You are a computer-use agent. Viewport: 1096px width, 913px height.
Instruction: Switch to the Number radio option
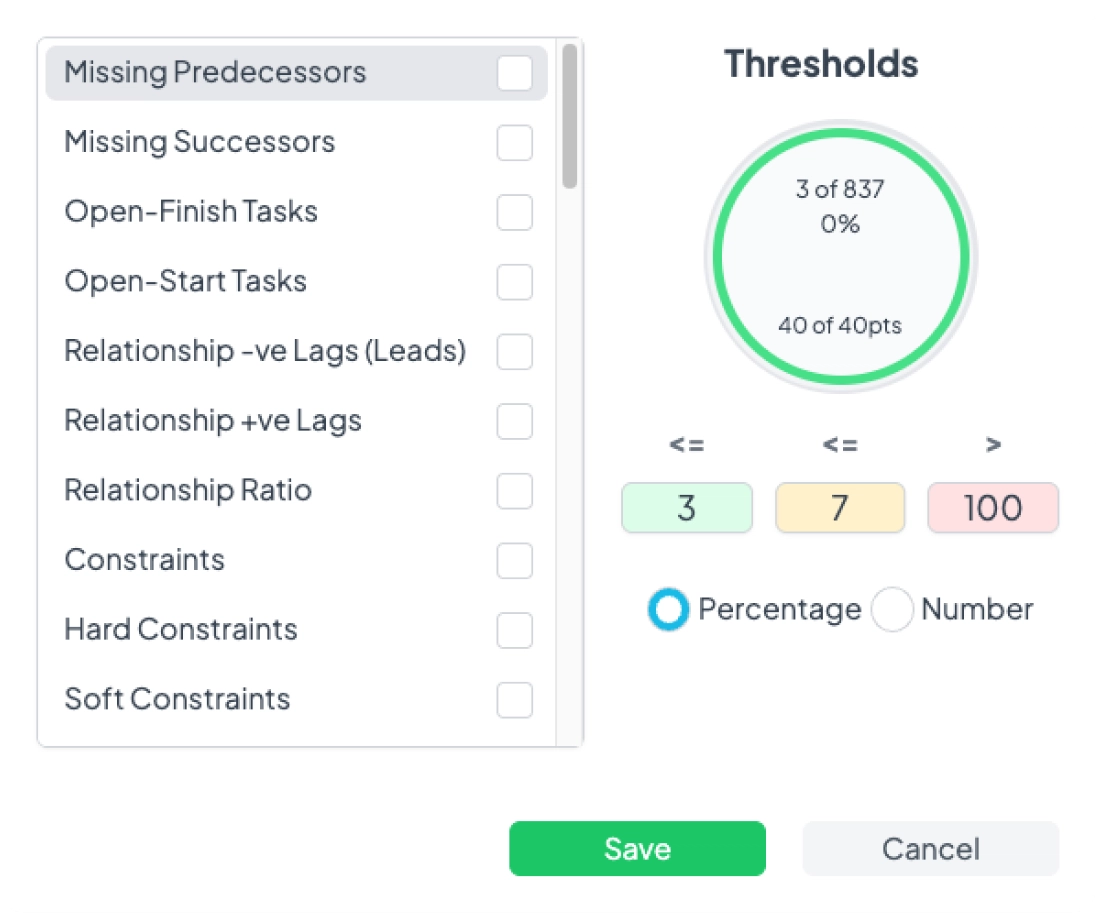[890, 610]
